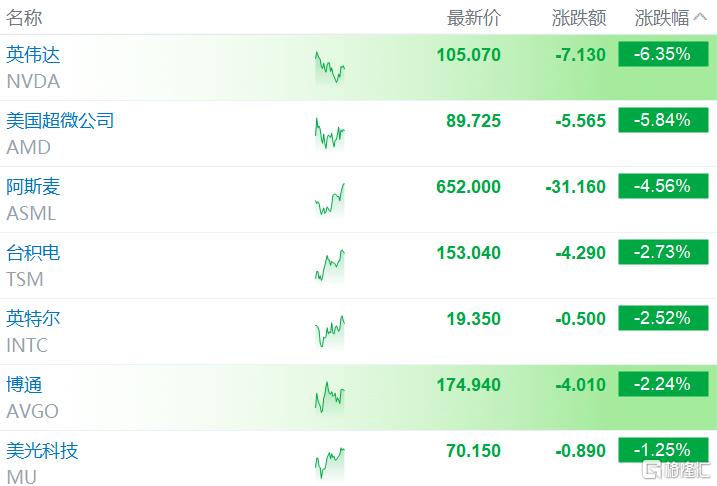Open INTC sparkline mini chart
The image size is (717, 486).
click(330, 331)
